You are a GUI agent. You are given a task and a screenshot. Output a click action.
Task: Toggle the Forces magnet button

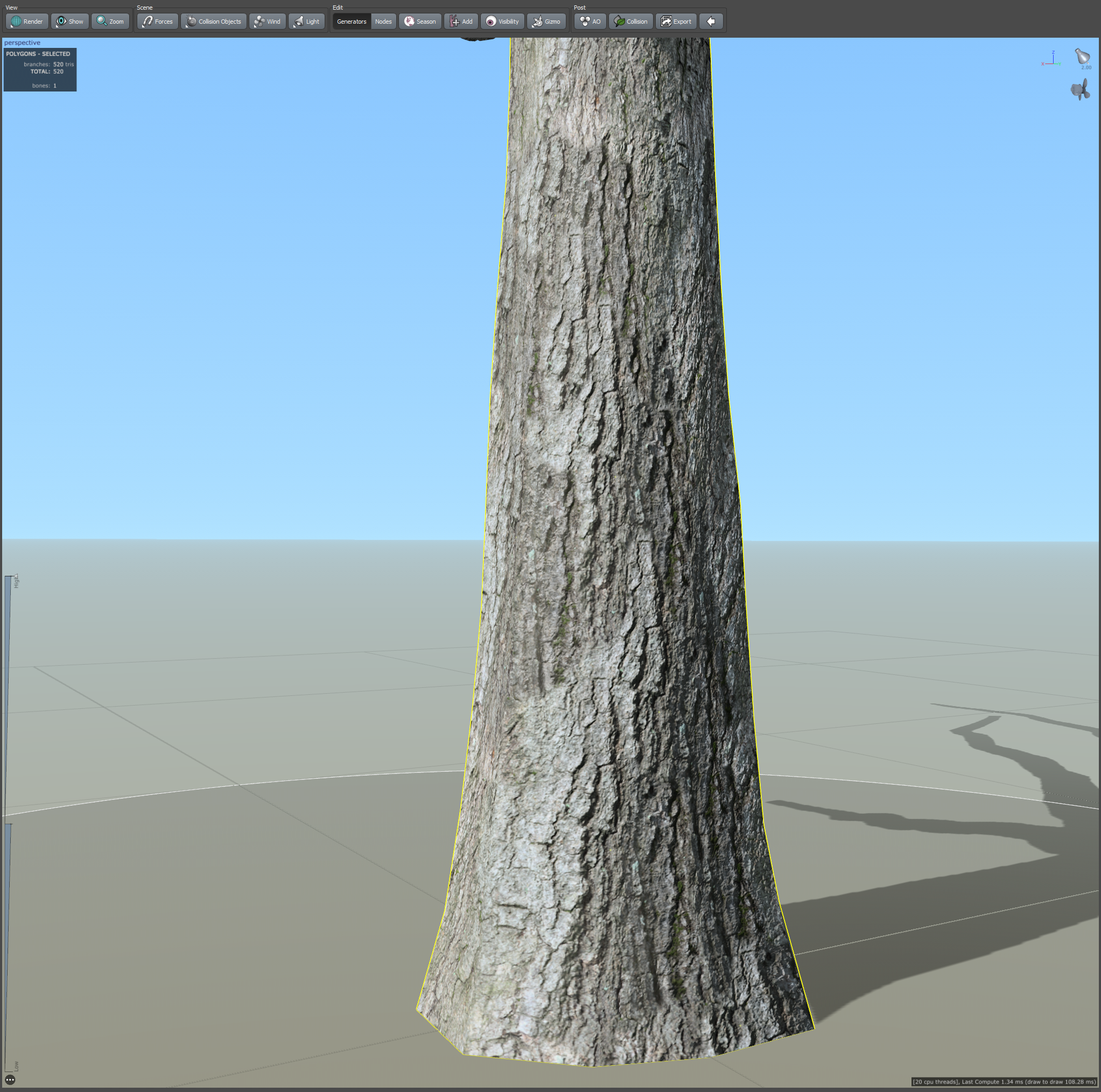point(157,22)
